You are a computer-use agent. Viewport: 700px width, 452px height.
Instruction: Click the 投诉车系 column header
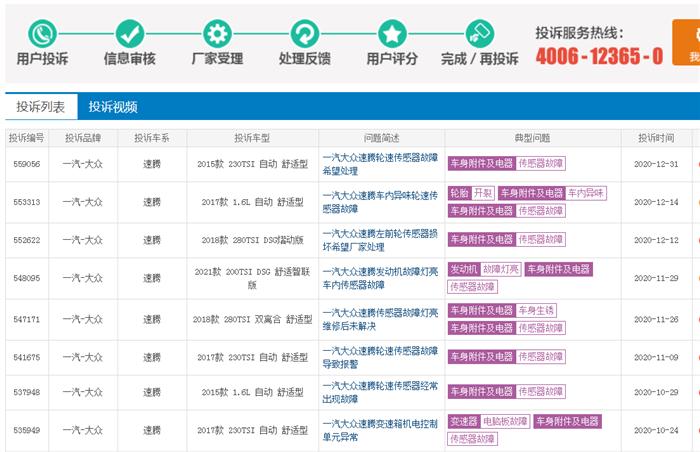pos(152,138)
